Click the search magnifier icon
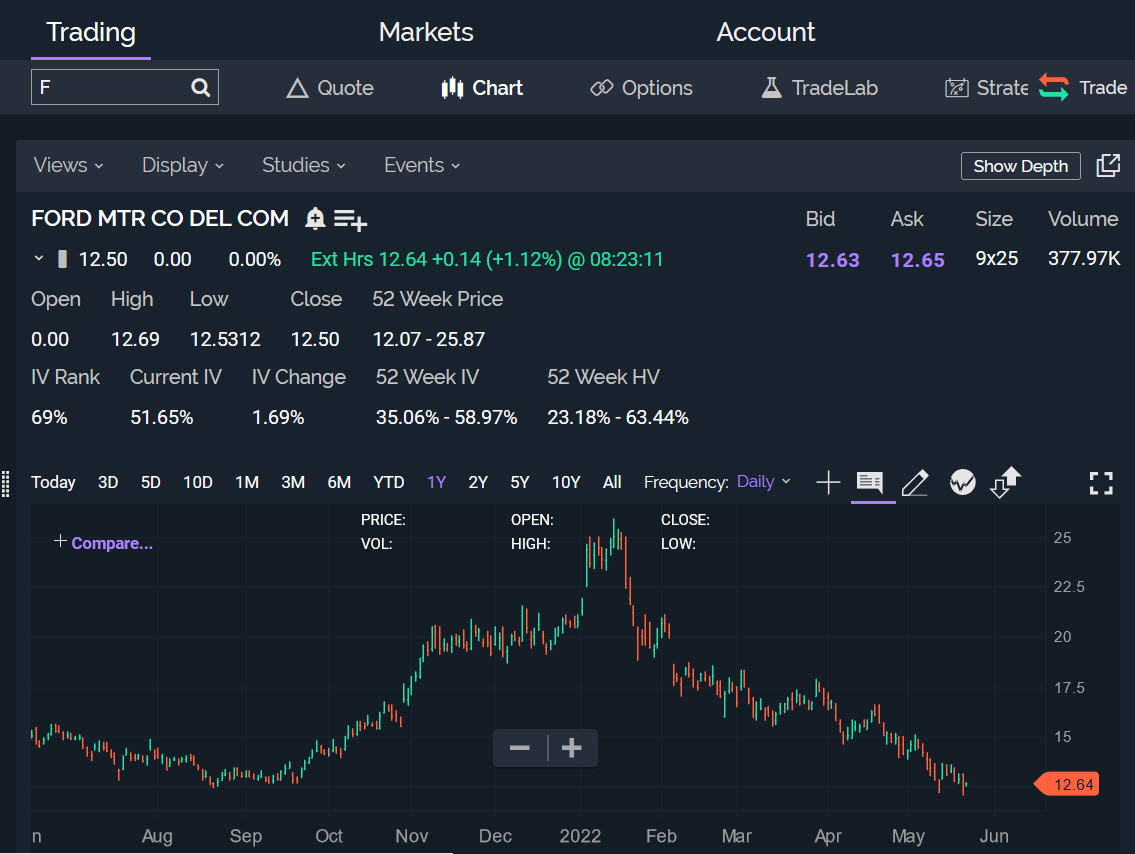 click(201, 88)
